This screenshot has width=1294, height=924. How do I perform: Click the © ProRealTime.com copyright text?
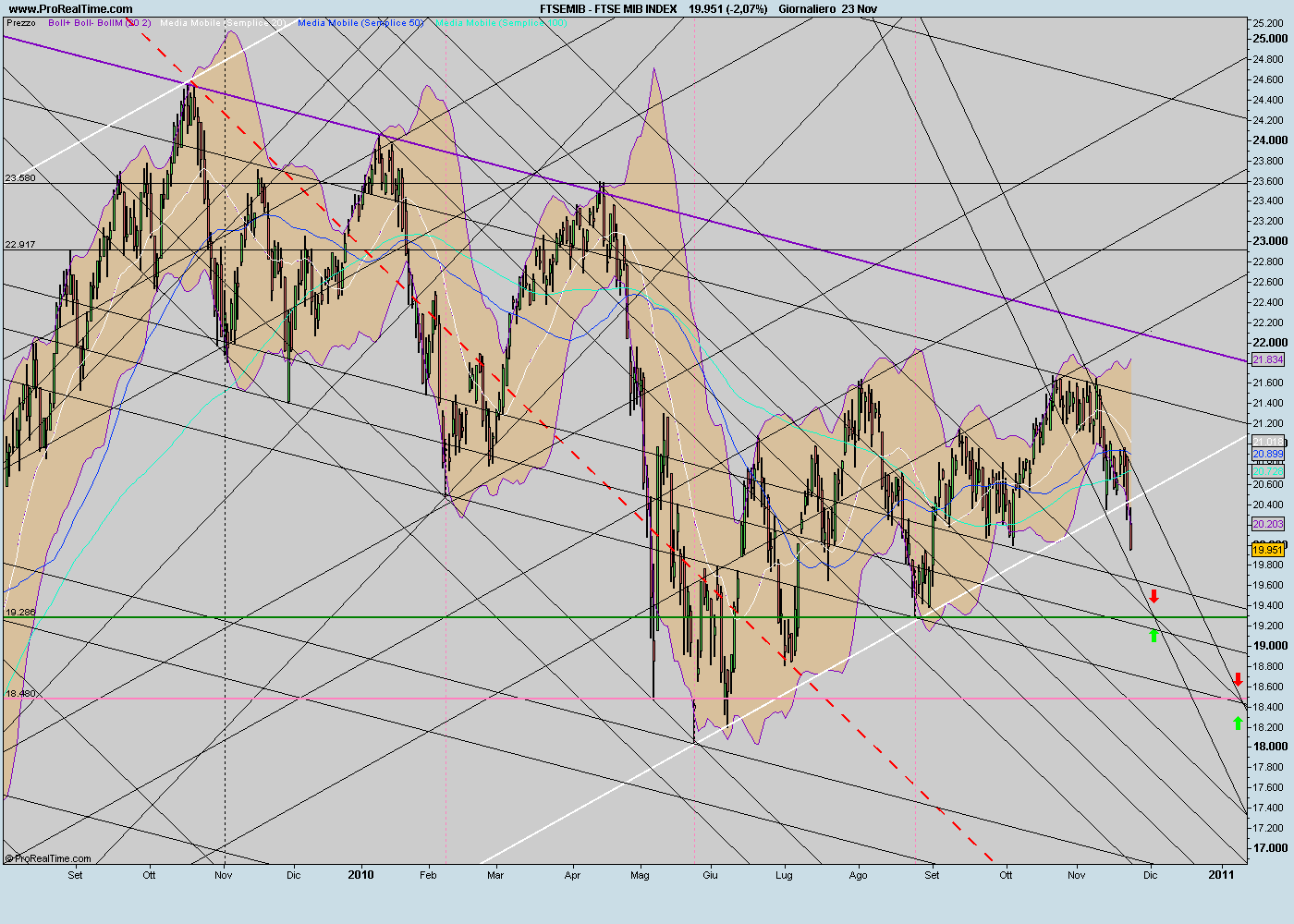(x=48, y=859)
